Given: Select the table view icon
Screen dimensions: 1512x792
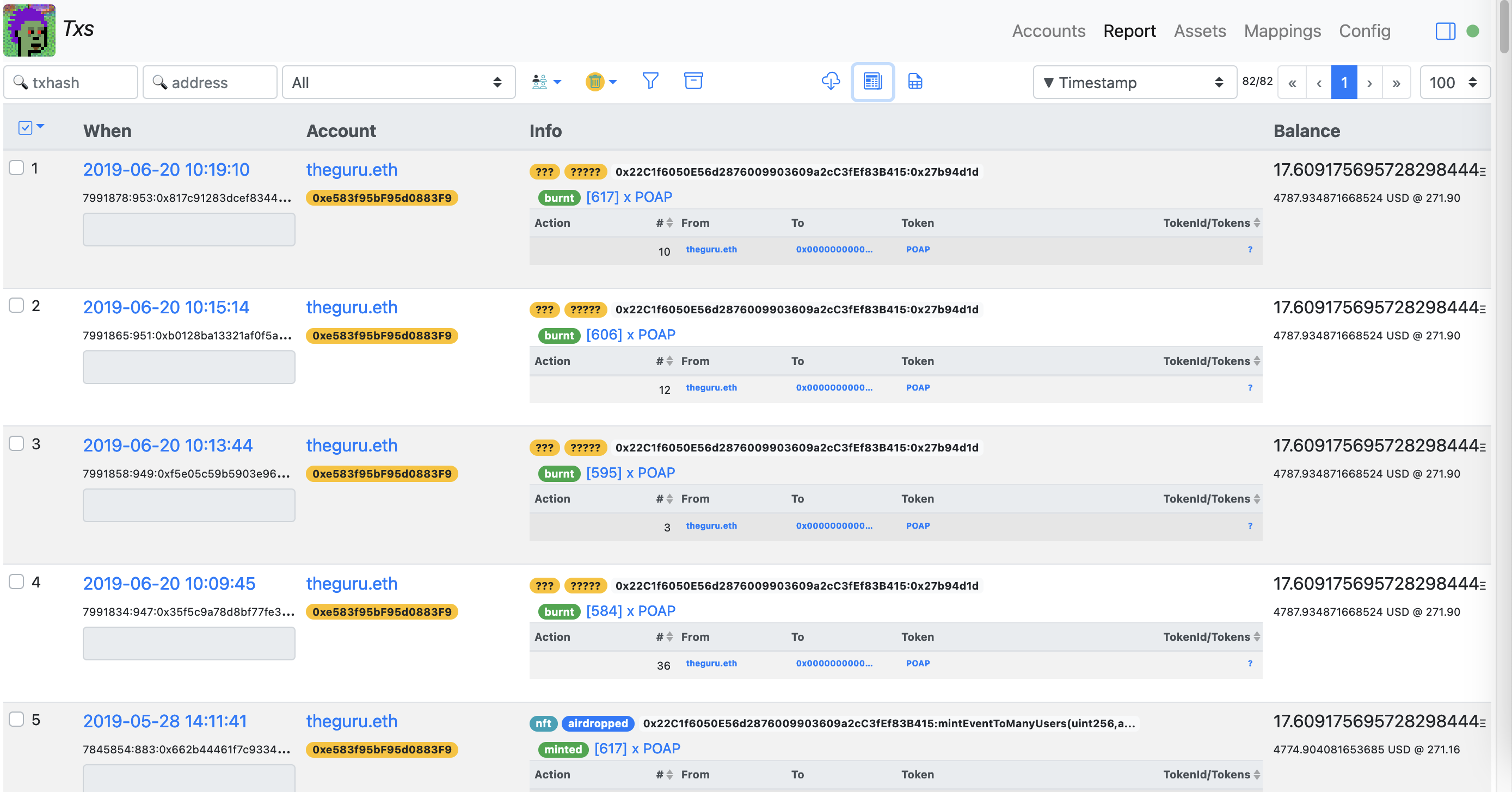Looking at the screenshot, I should 873,82.
